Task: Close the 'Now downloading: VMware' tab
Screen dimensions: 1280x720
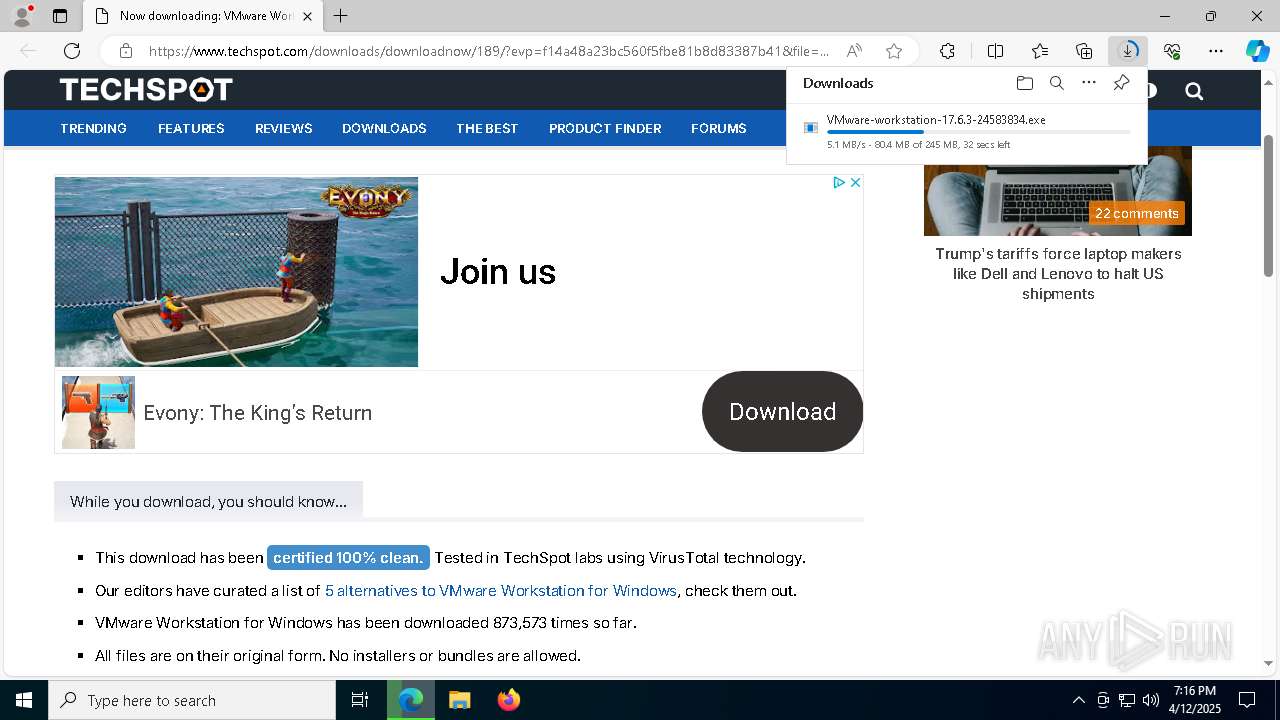Action: point(308,16)
